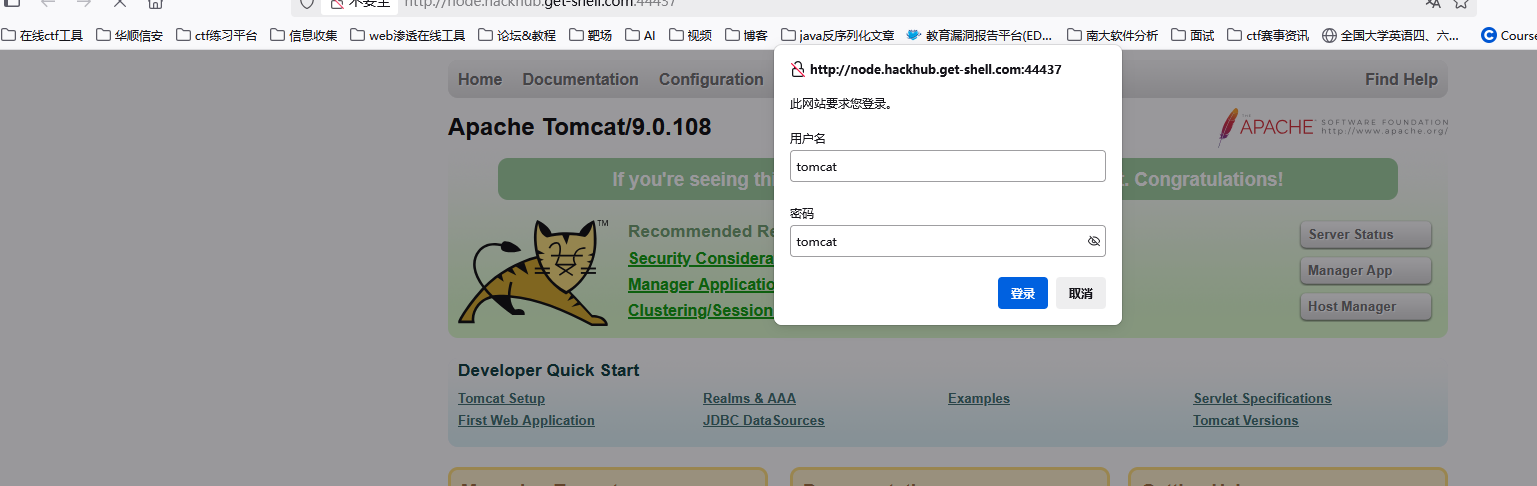Open the Clustering/Session link
The height and width of the screenshot is (486, 1537).
701,310
